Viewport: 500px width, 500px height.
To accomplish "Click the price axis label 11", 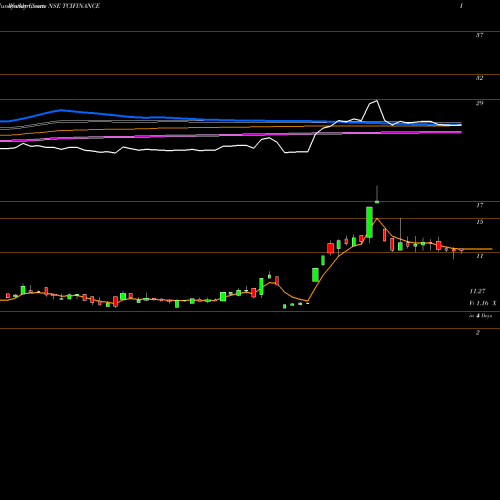I will click(479, 256).
